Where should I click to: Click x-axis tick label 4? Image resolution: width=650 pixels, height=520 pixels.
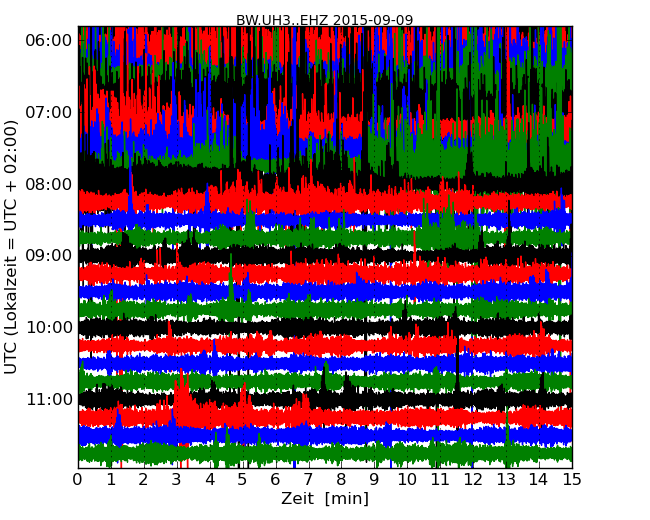tap(210, 480)
